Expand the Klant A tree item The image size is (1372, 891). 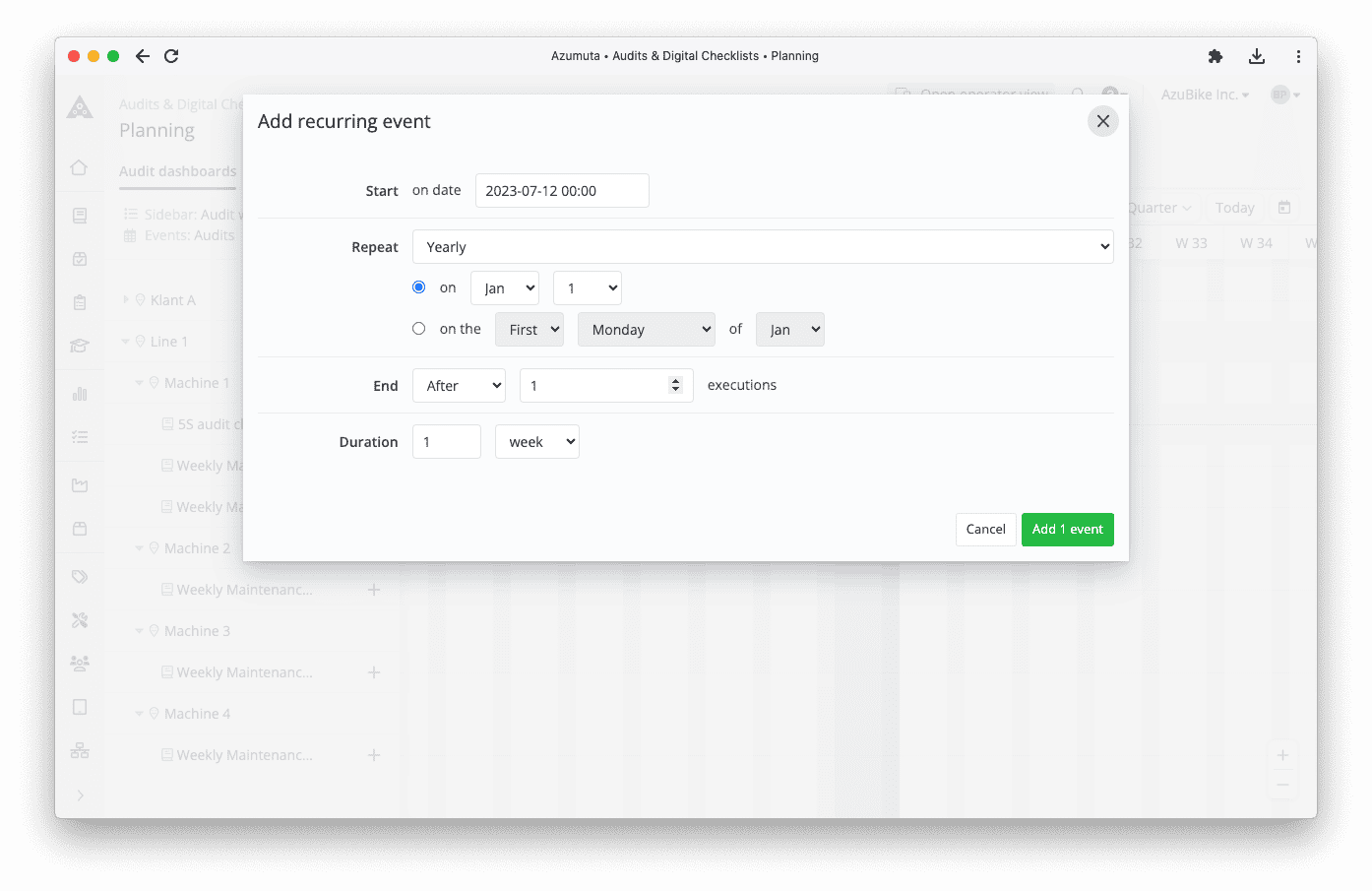pyautogui.click(x=127, y=299)
